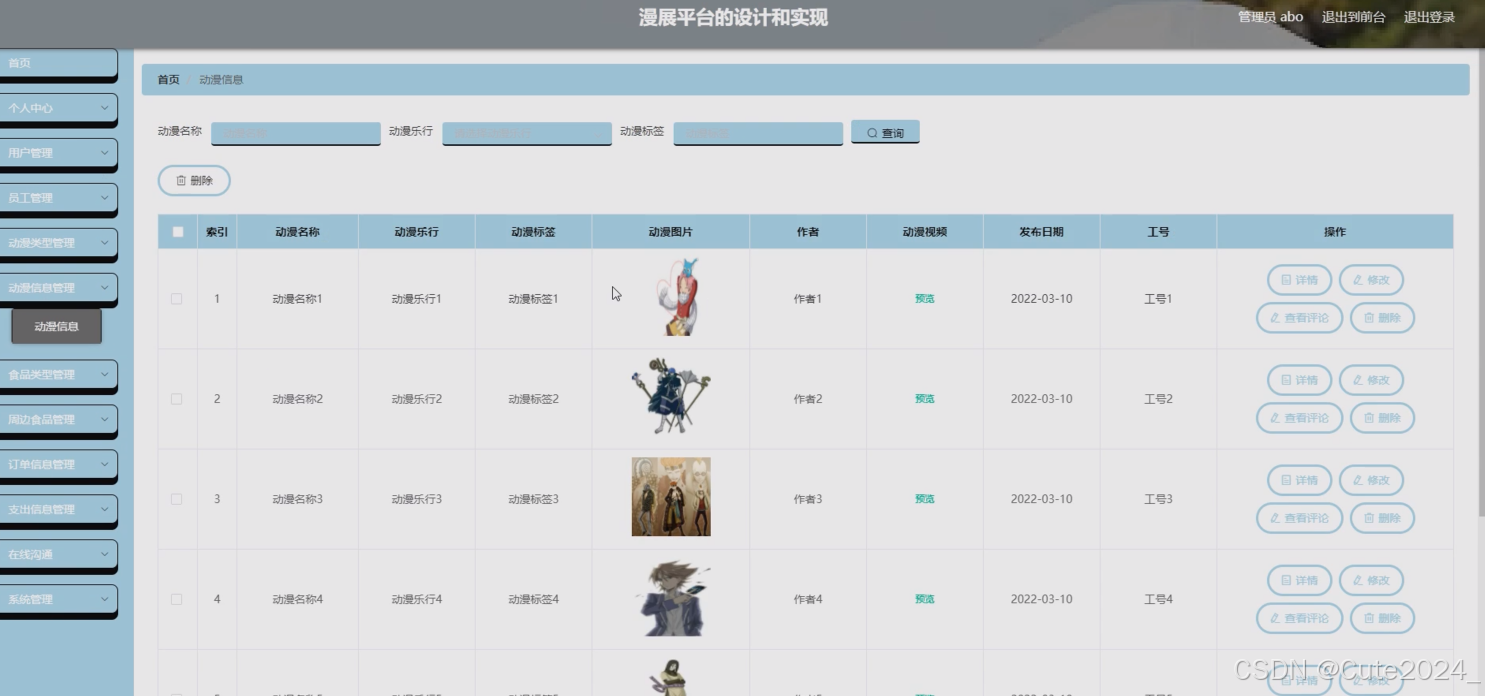Viewport: 1485px width, 696px height.
Task: Click 修改 in the 动漫名称3 row
Action: click(x=1371, y=480)
